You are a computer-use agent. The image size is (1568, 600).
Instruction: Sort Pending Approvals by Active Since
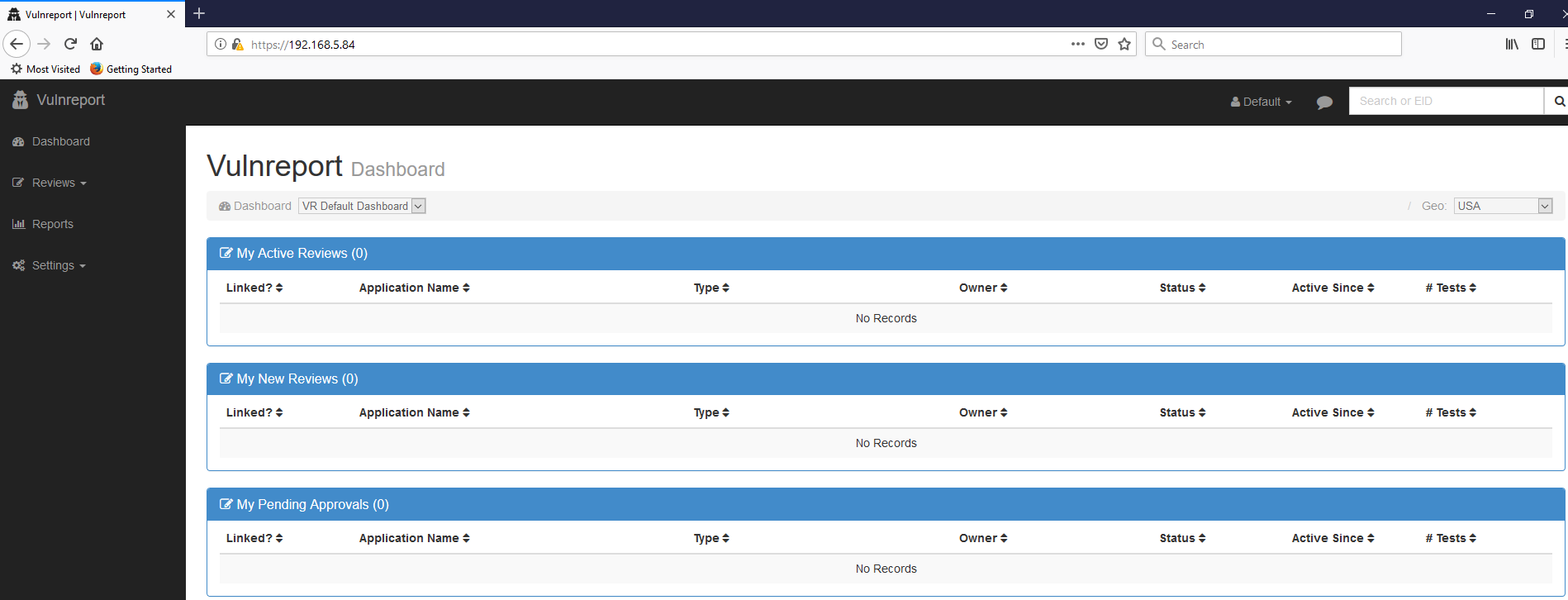(x=1333, y=538)
